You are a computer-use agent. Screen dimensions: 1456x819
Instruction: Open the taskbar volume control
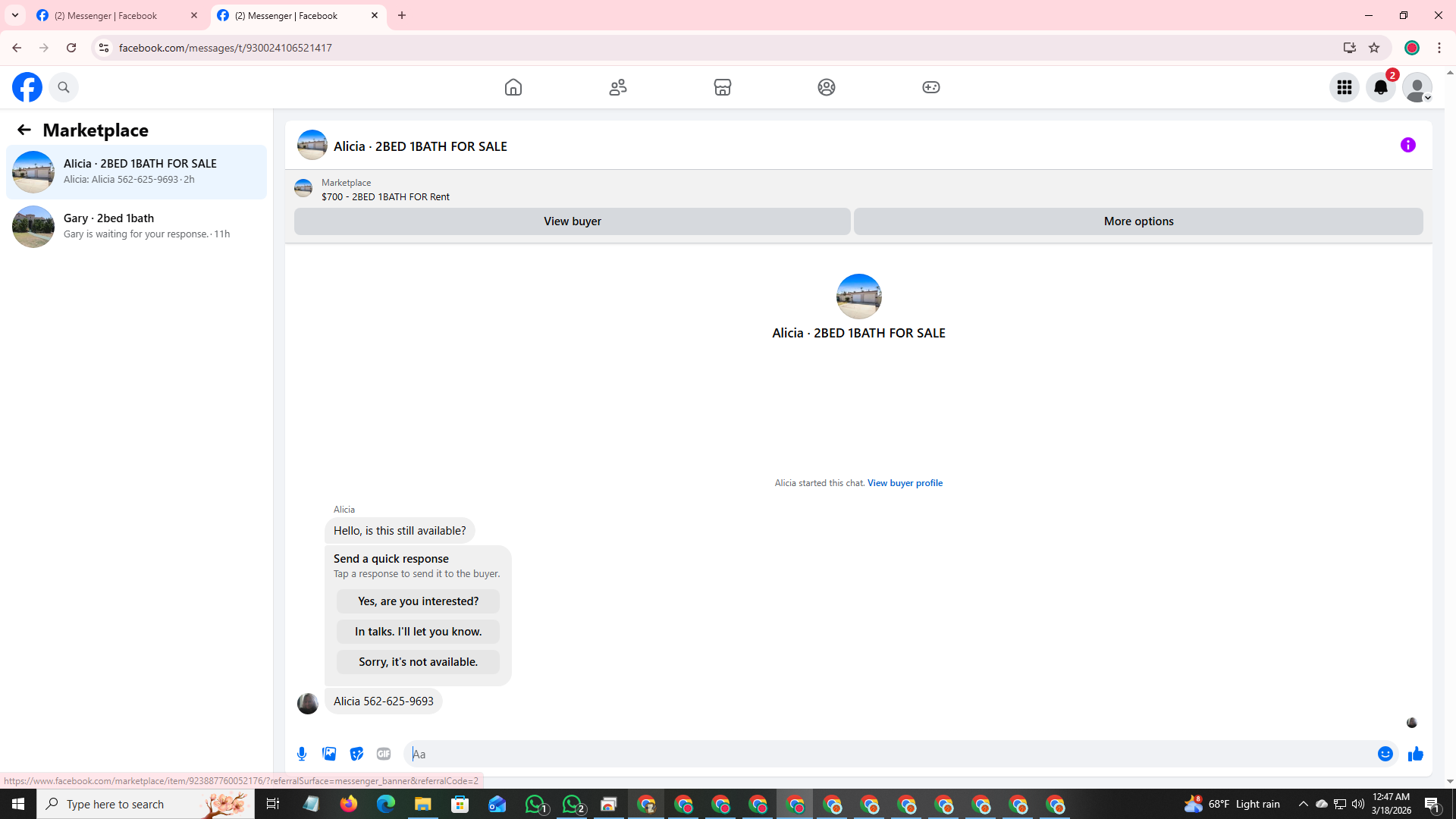pyautogui.click(x=1358, y=804)
